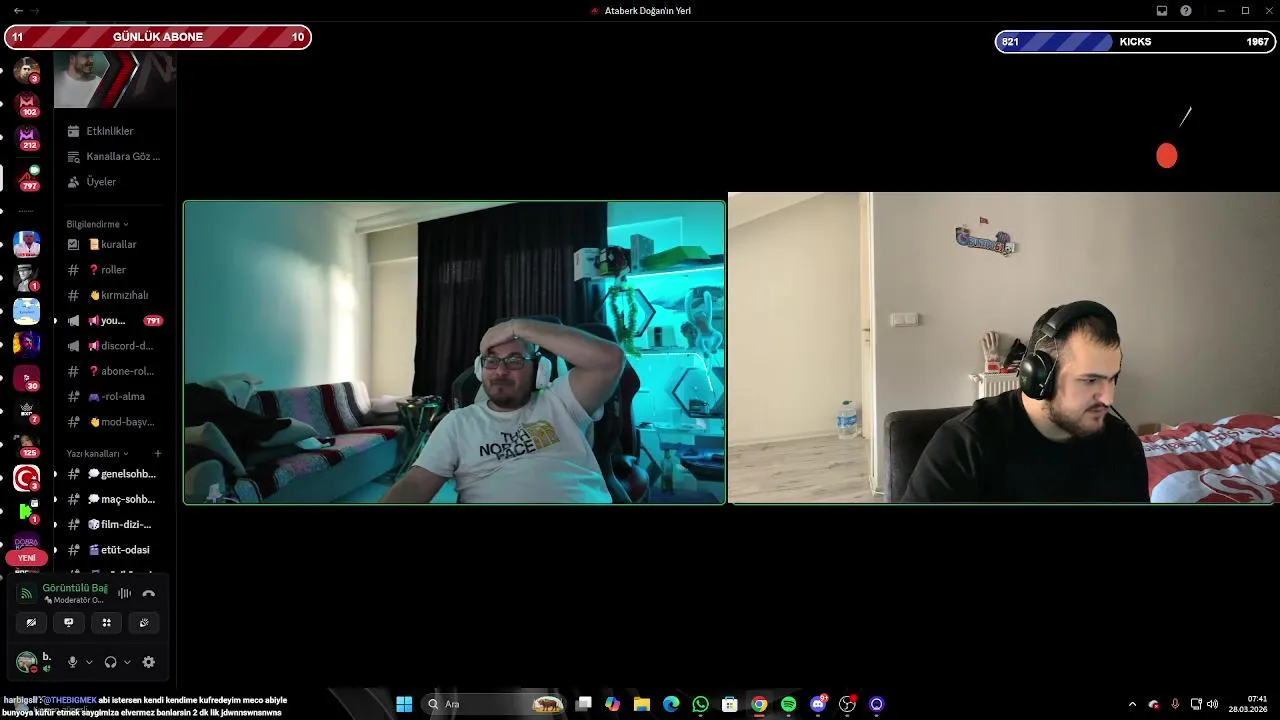The image size is (1280, 720).
Task: Open the mod-başv... channel
Action: [x=113, y=422]
